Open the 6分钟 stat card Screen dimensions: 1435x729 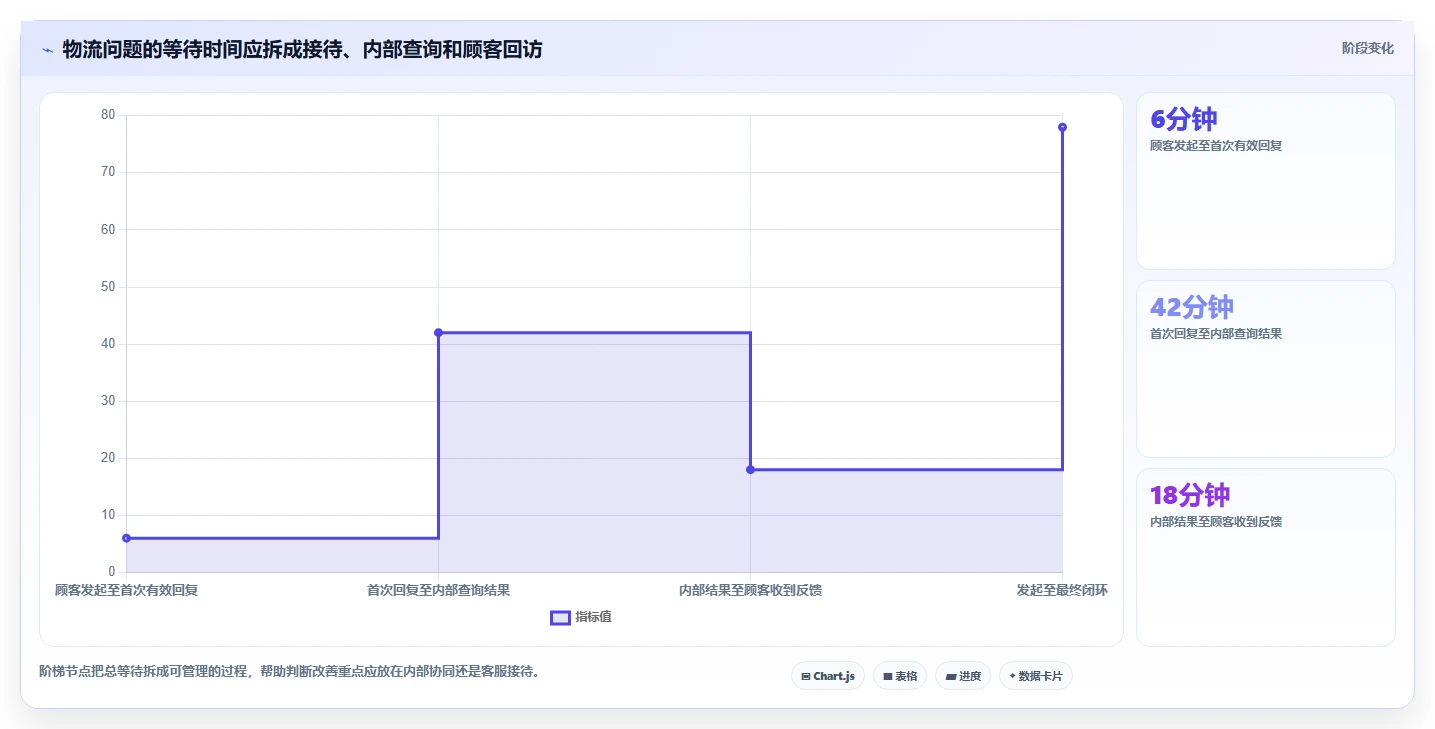1265,181
